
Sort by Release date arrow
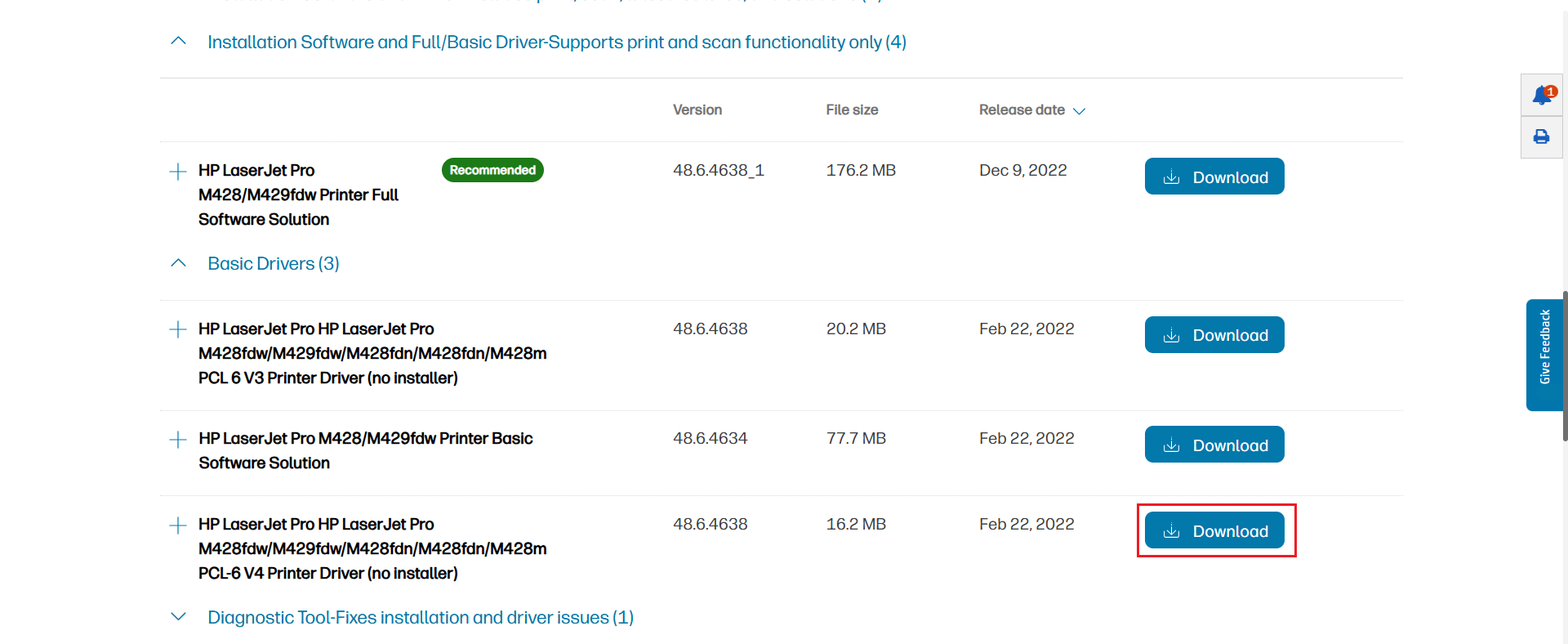[1079, 111]
